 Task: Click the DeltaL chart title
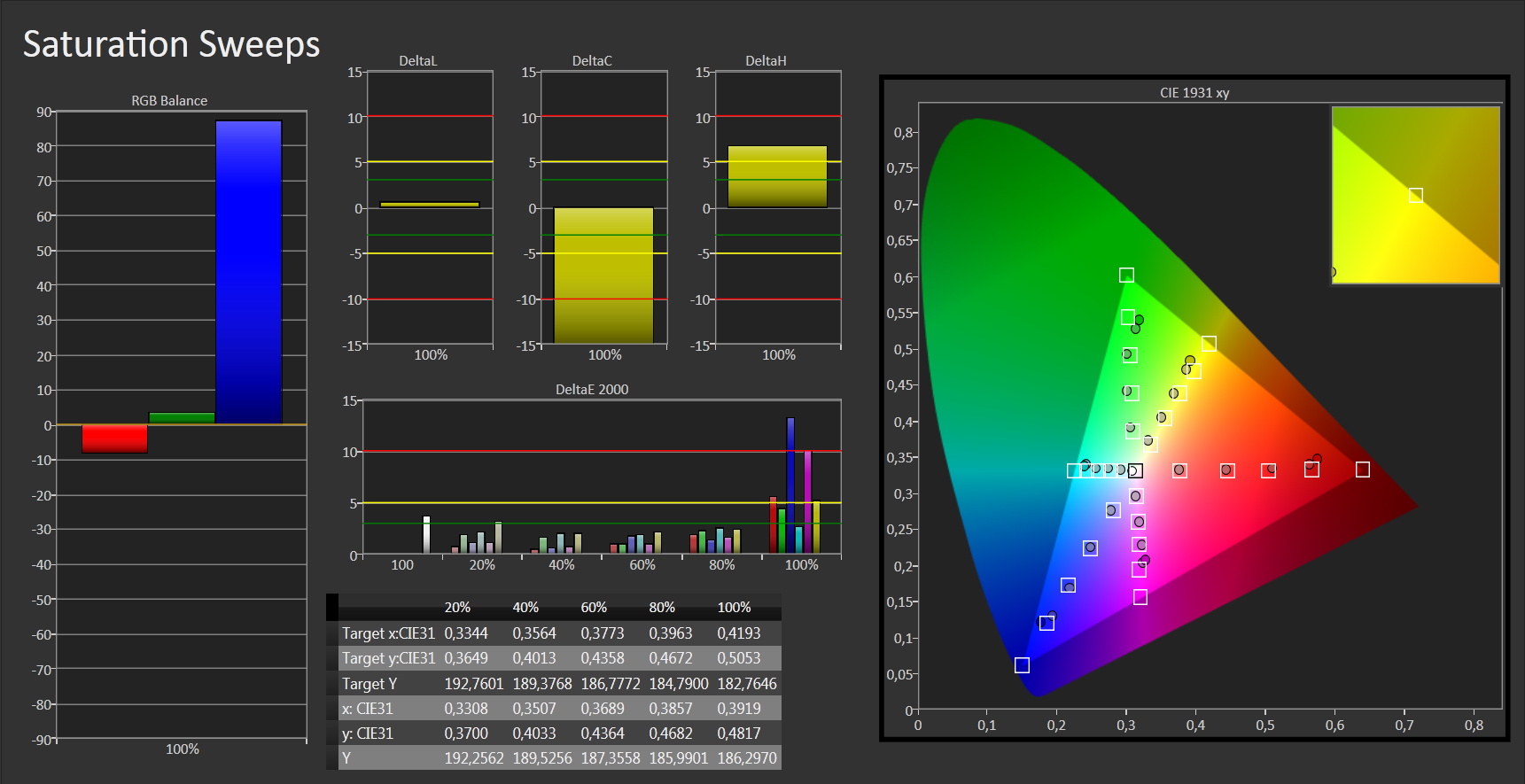(x=418, y=61)
